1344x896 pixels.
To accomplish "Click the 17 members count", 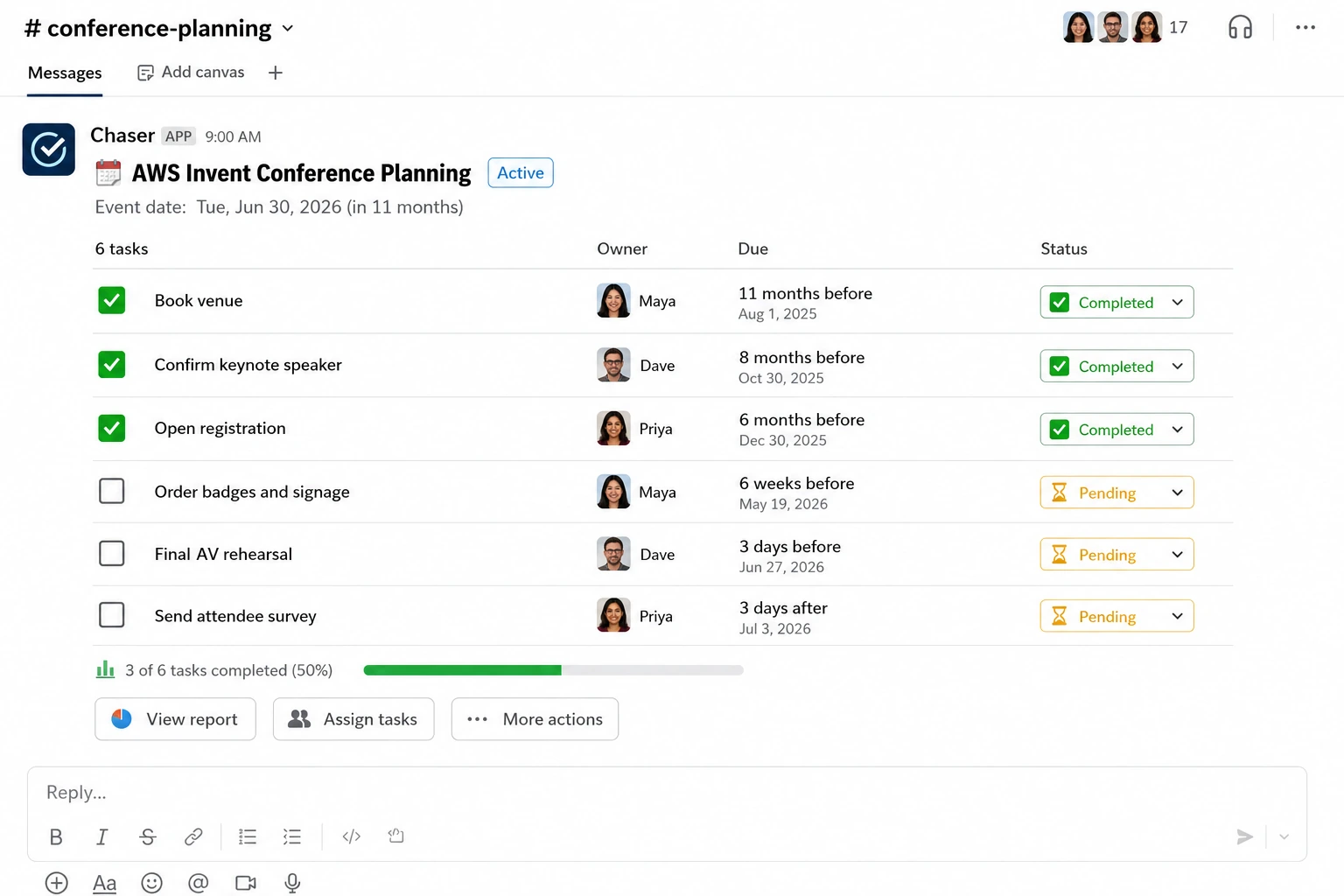I will coord(1179,27).
